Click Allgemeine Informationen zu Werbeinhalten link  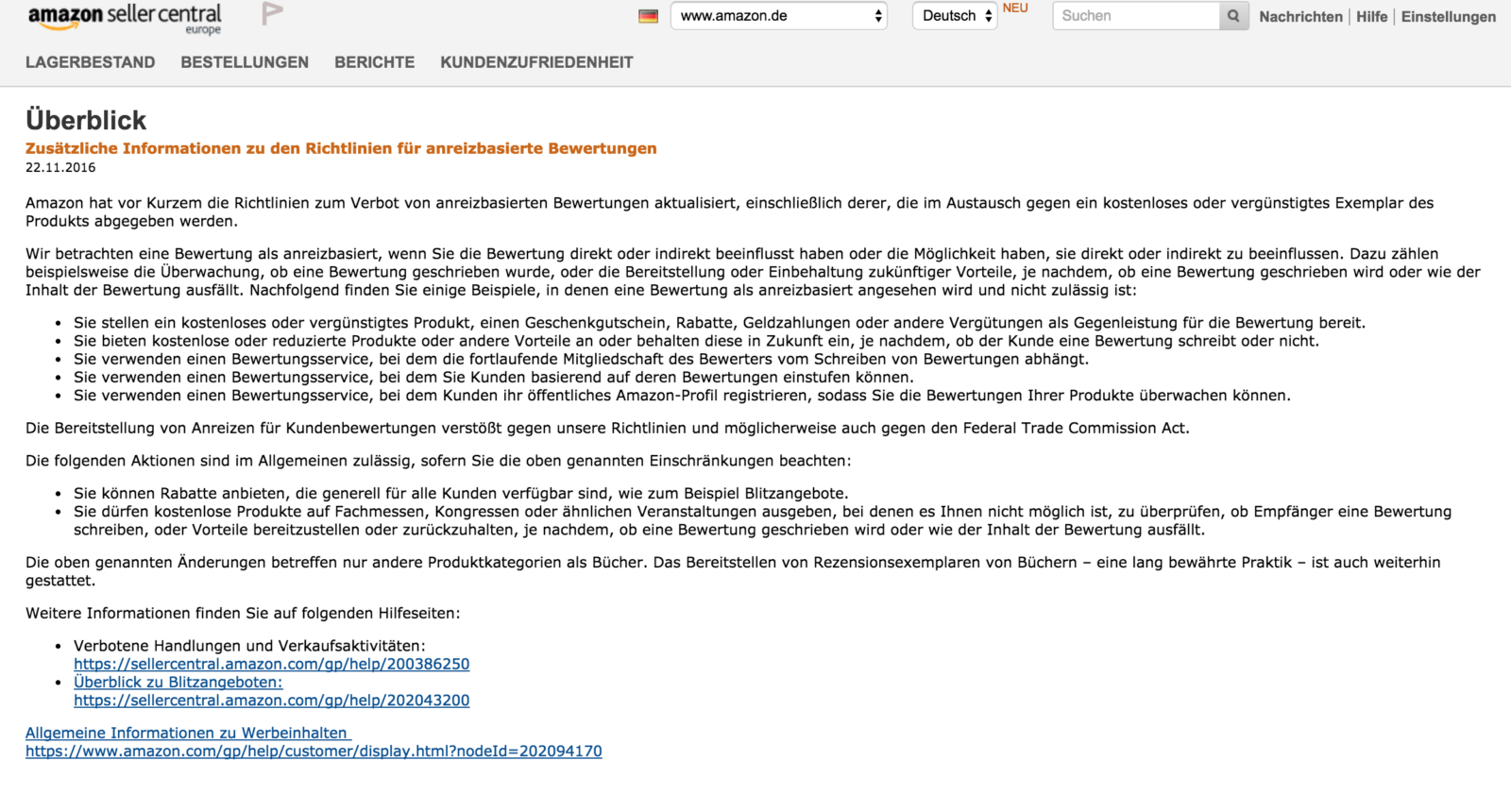coord(187,733)
